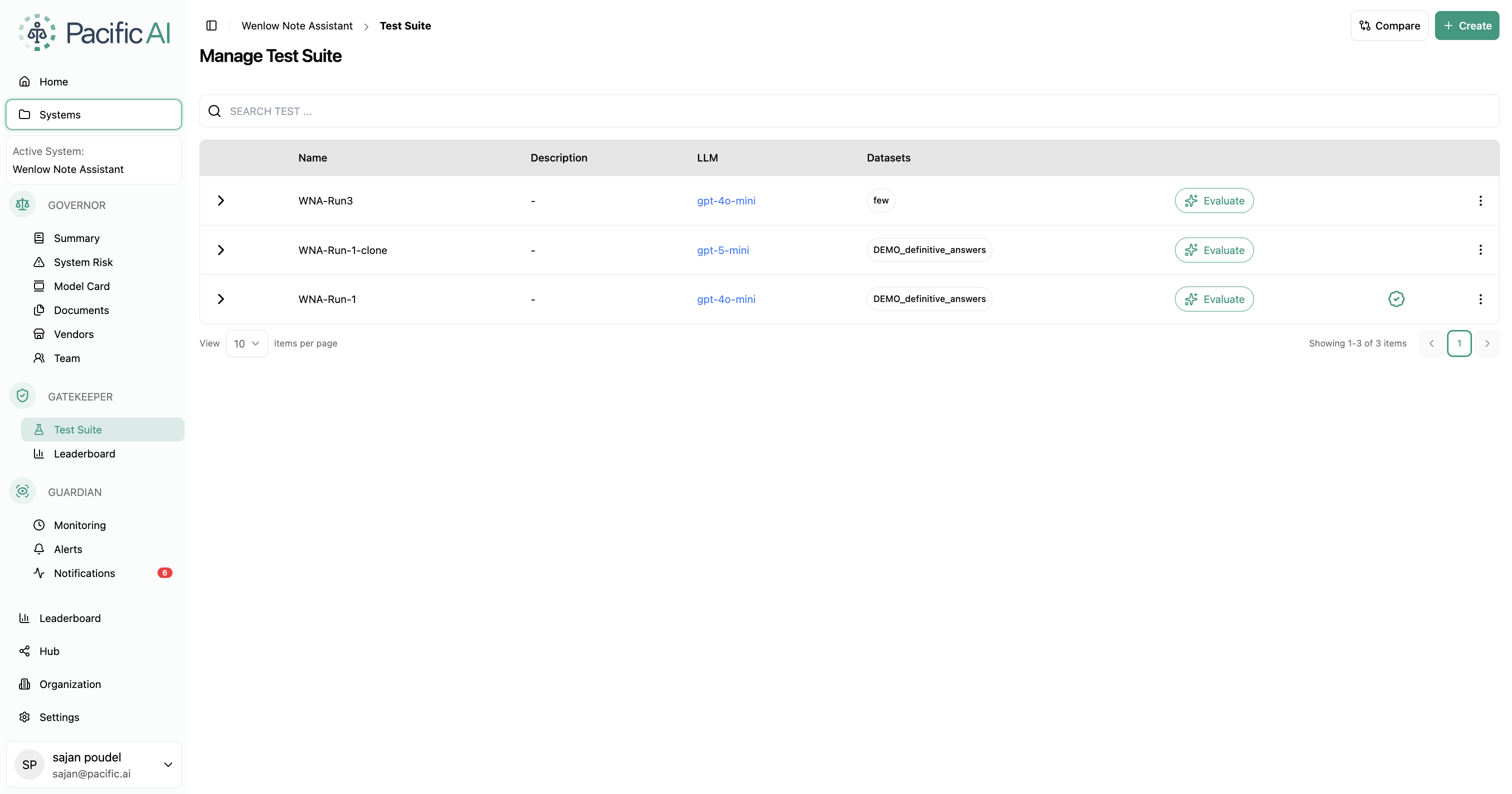Follow the gpt-5-mini LLM link
The width and height of the screenshot is (1512, 794).
[x=722, y=250]
